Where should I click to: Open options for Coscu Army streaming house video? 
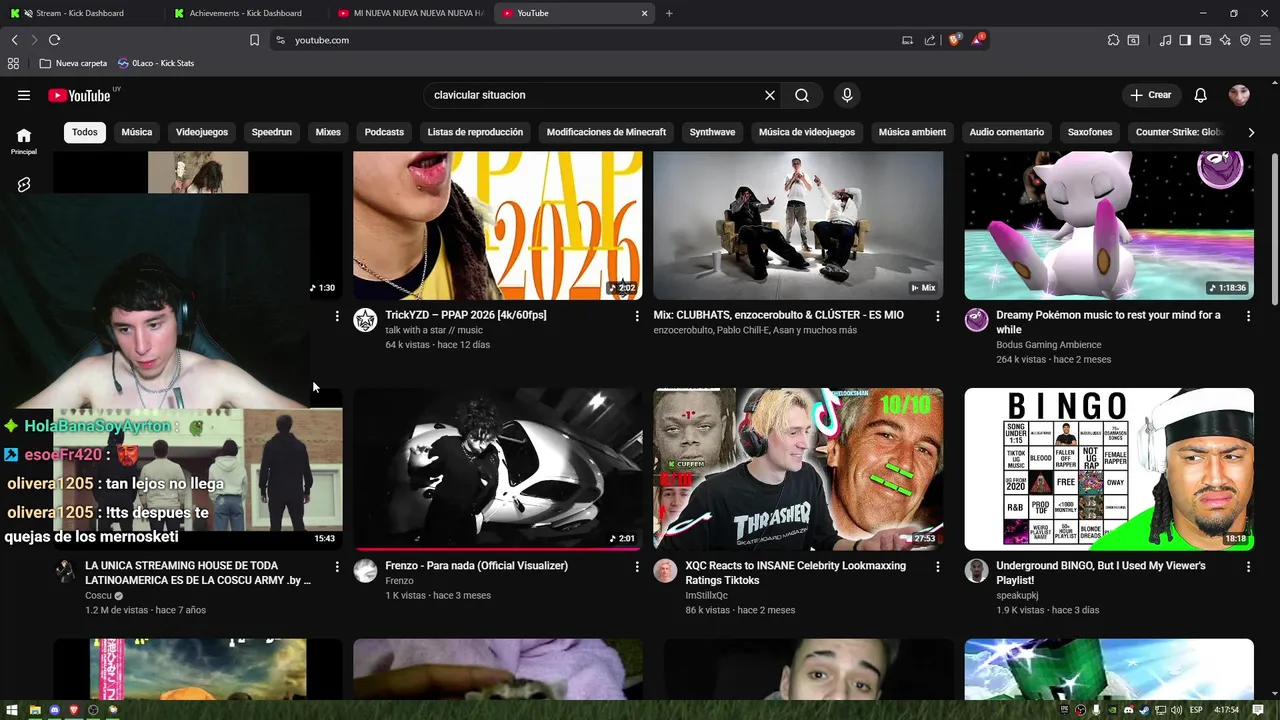337,567
